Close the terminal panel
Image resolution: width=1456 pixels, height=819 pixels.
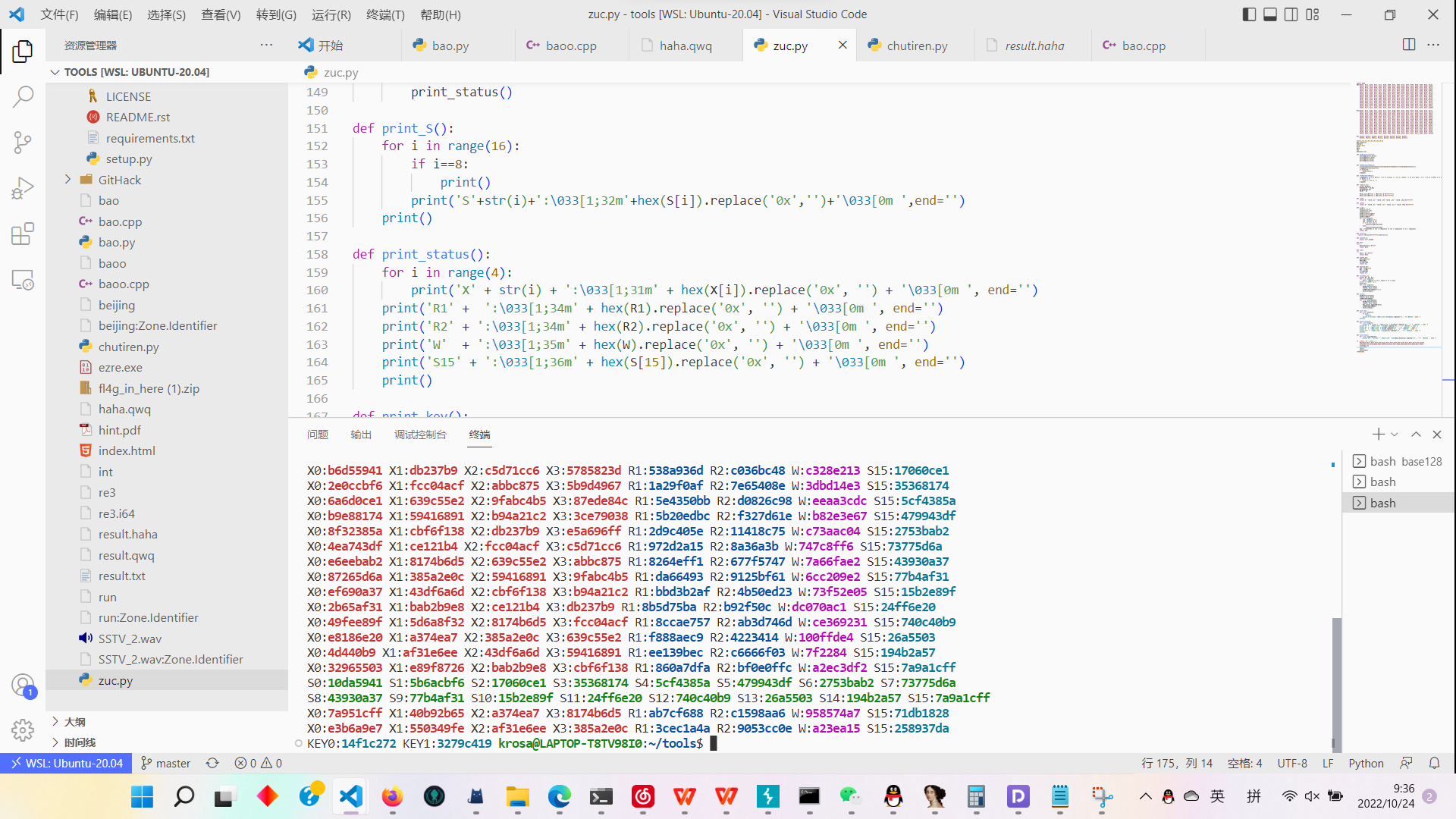click(1437, 435)
